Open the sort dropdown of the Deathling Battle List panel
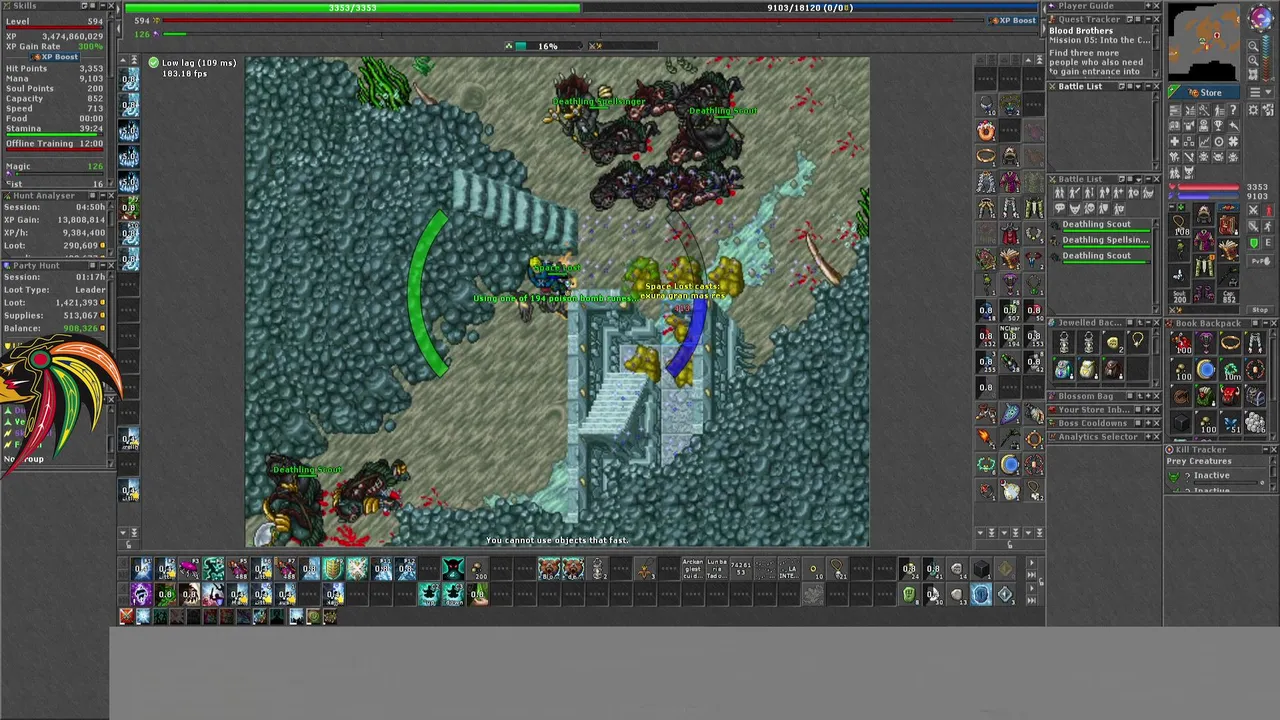The height and width of the screenshot is (720, 1280). click(x=1139, y=180)
